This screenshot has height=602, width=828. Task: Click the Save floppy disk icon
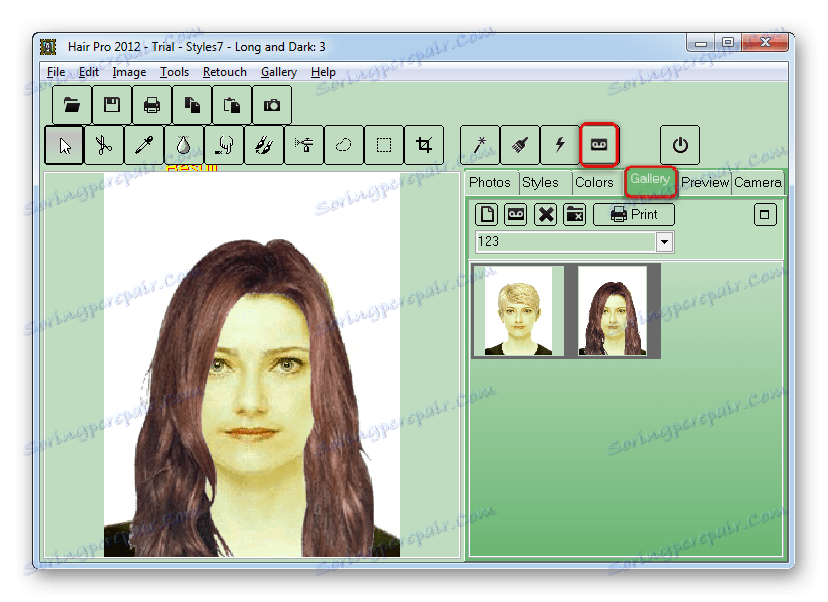click(112, 105)
